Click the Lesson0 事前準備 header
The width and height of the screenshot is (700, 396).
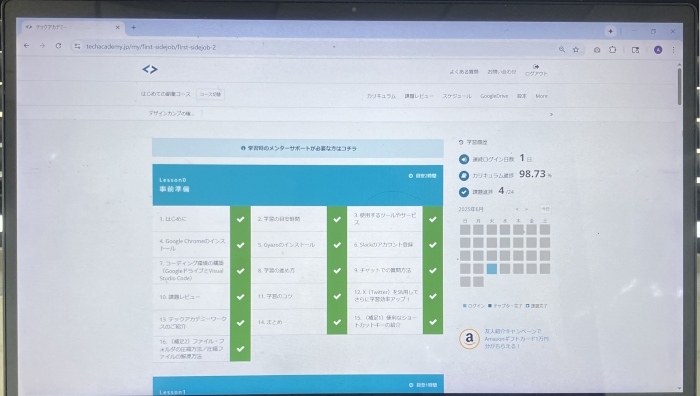tap(298, 185)
